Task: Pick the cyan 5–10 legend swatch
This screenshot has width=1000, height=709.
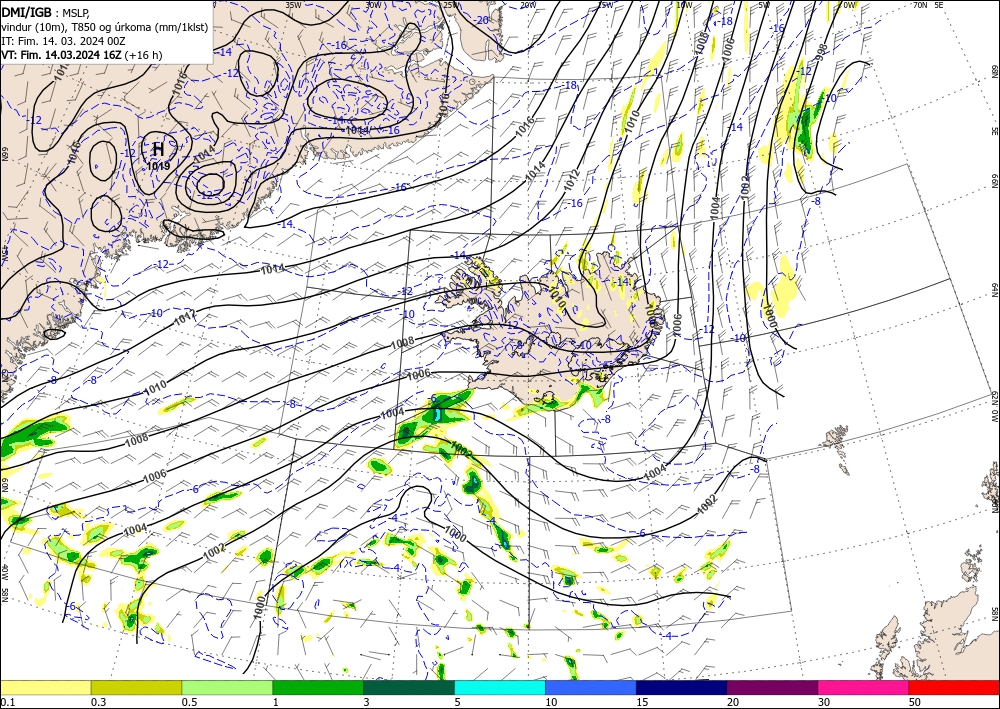Action: pyautogui.click(x=500, y=687)
